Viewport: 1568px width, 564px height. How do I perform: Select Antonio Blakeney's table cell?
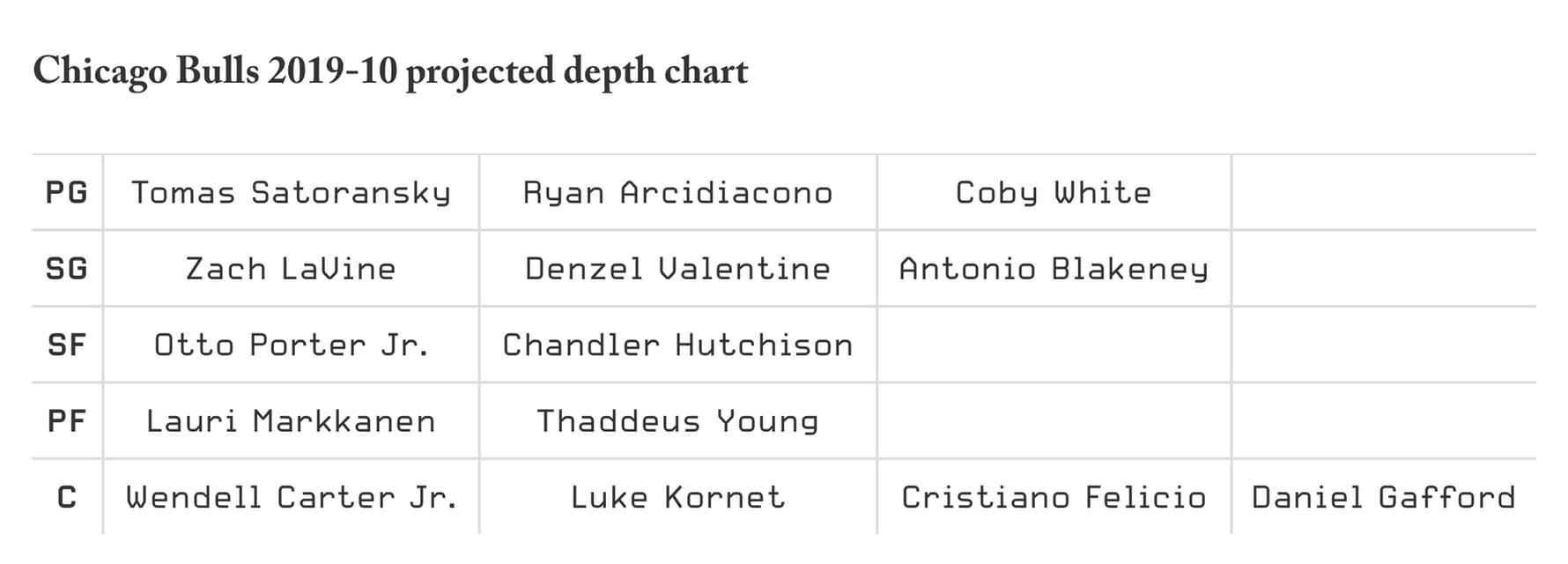1054,268
